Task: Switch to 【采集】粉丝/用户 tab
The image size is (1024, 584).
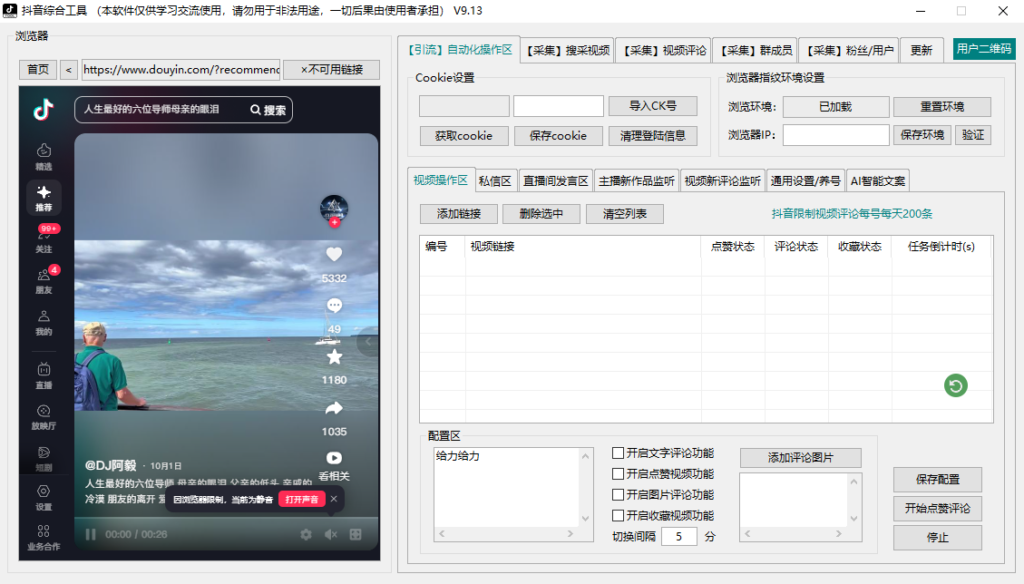Action: coord(849,50)
